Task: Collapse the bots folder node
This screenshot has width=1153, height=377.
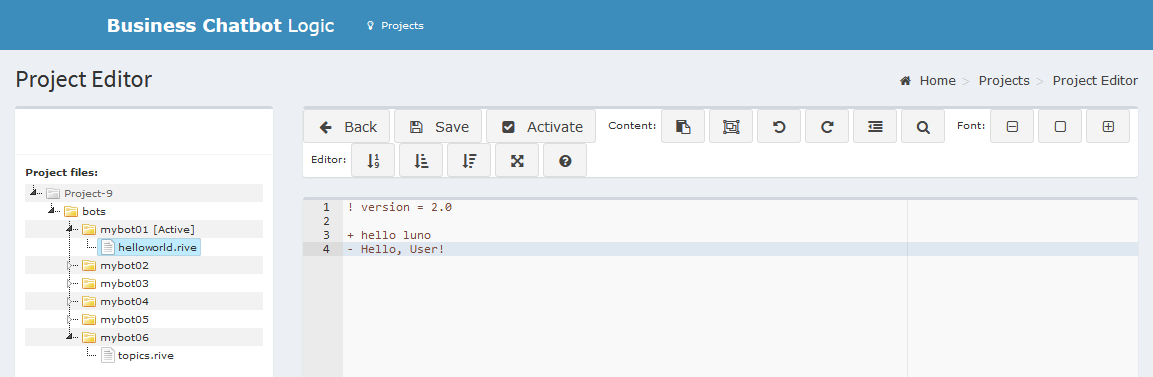Action: (51, 211)
